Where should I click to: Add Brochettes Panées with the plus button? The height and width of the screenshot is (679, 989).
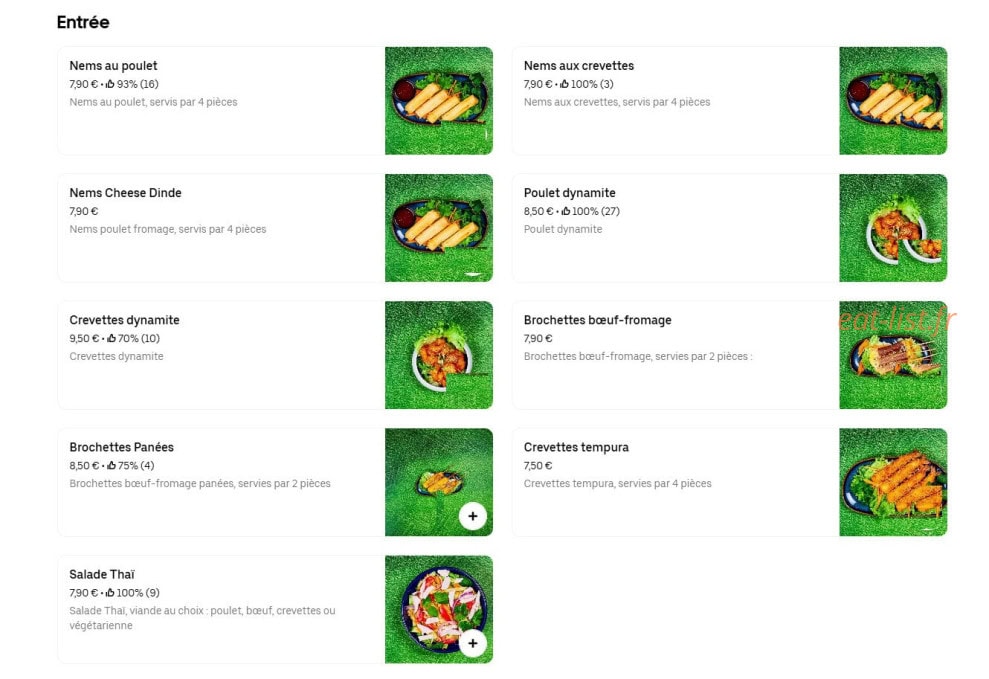point(472,516)
